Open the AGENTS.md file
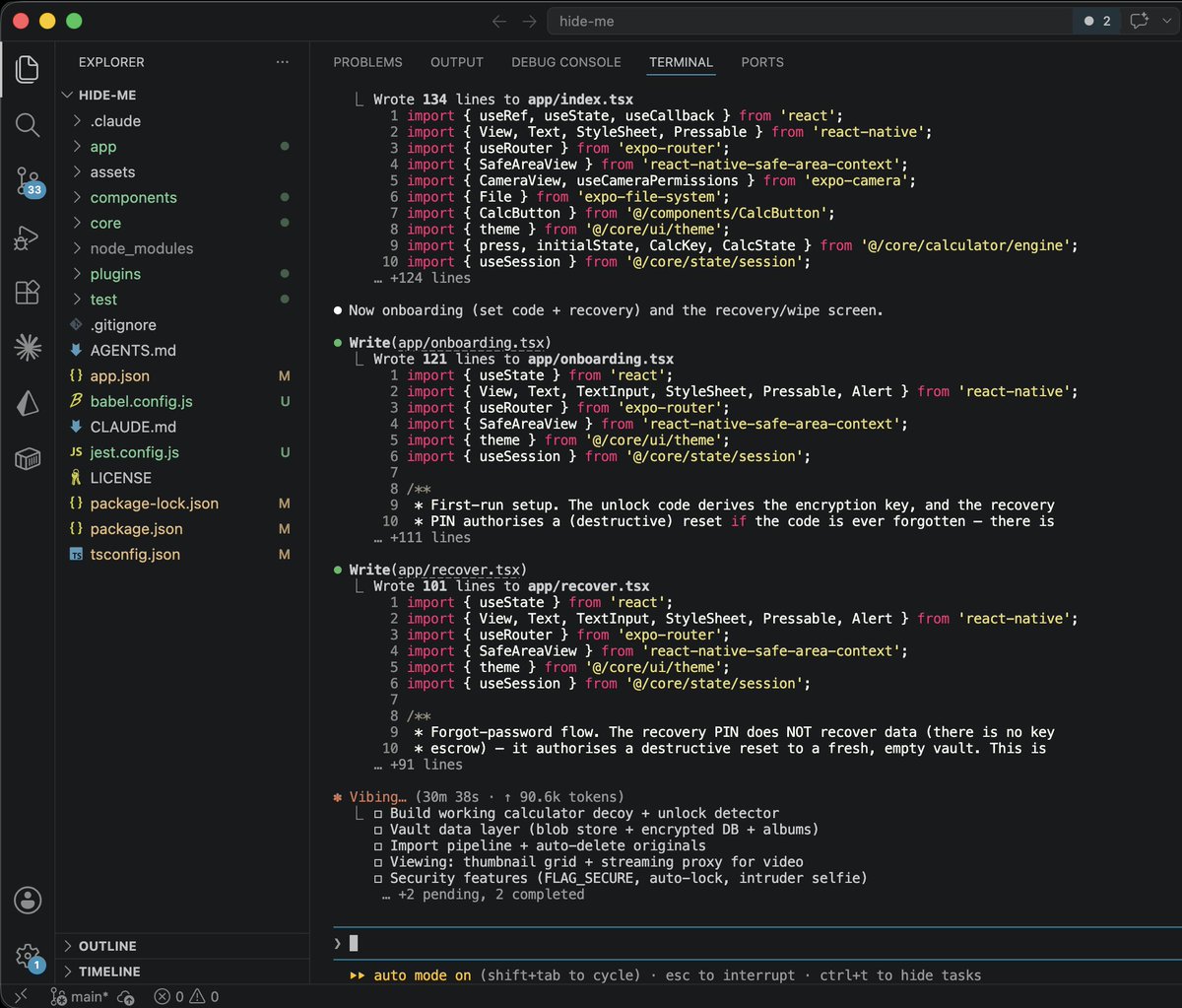1182x1008 pixels. 182,350
